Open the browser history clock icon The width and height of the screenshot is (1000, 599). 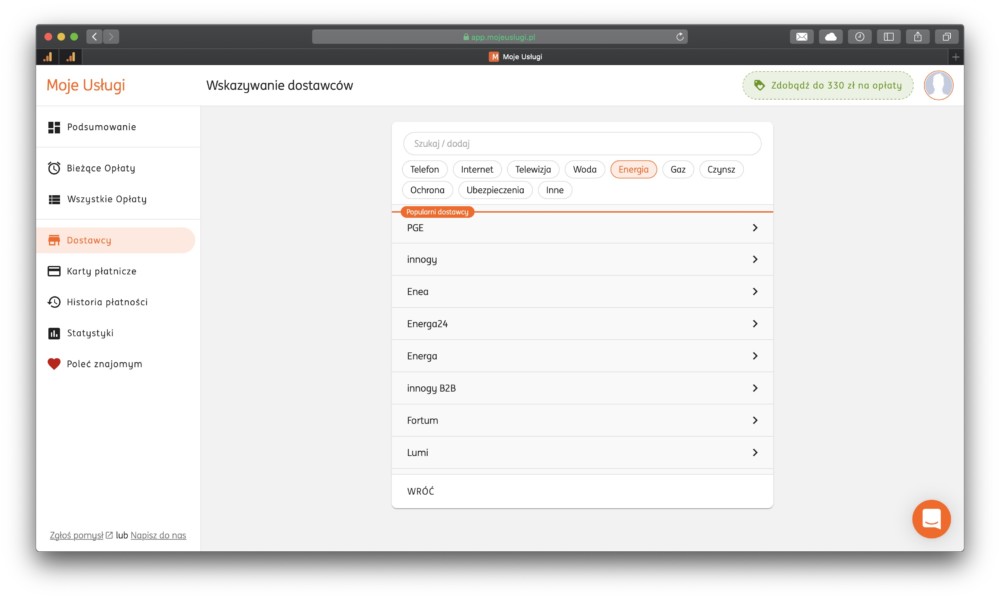(860, 37)
